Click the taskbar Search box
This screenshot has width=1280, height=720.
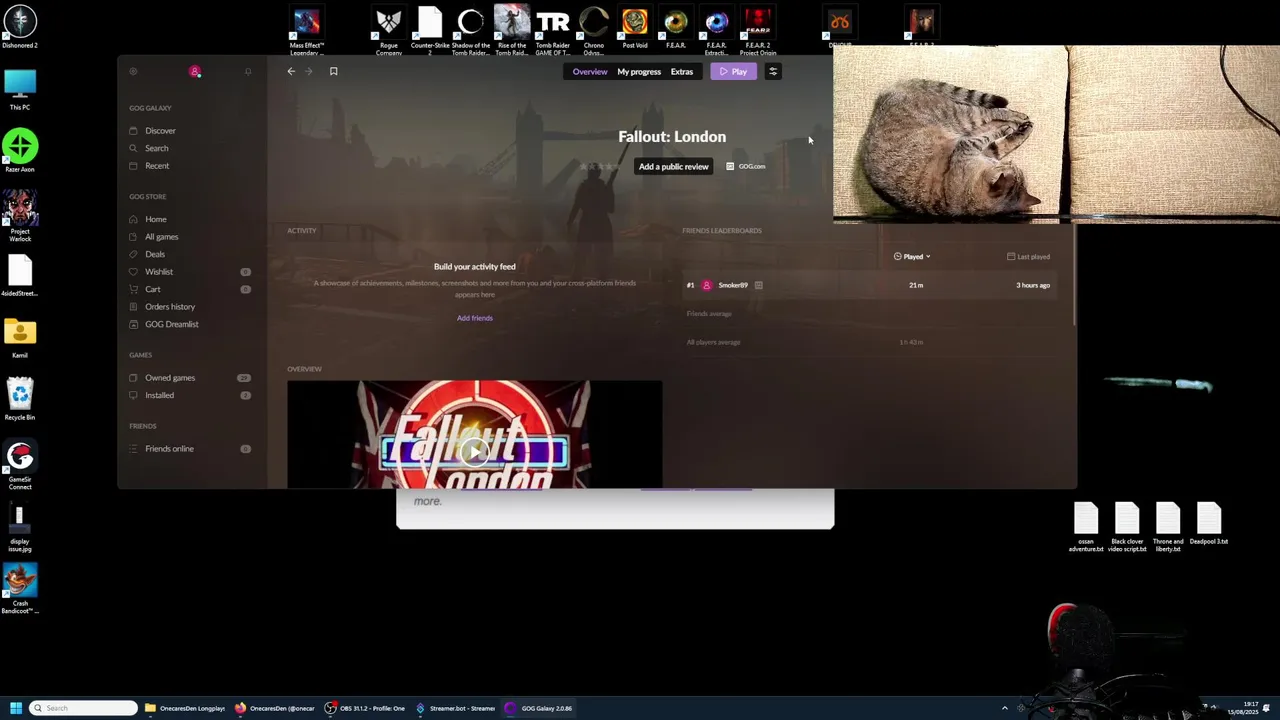coord(83,708)
